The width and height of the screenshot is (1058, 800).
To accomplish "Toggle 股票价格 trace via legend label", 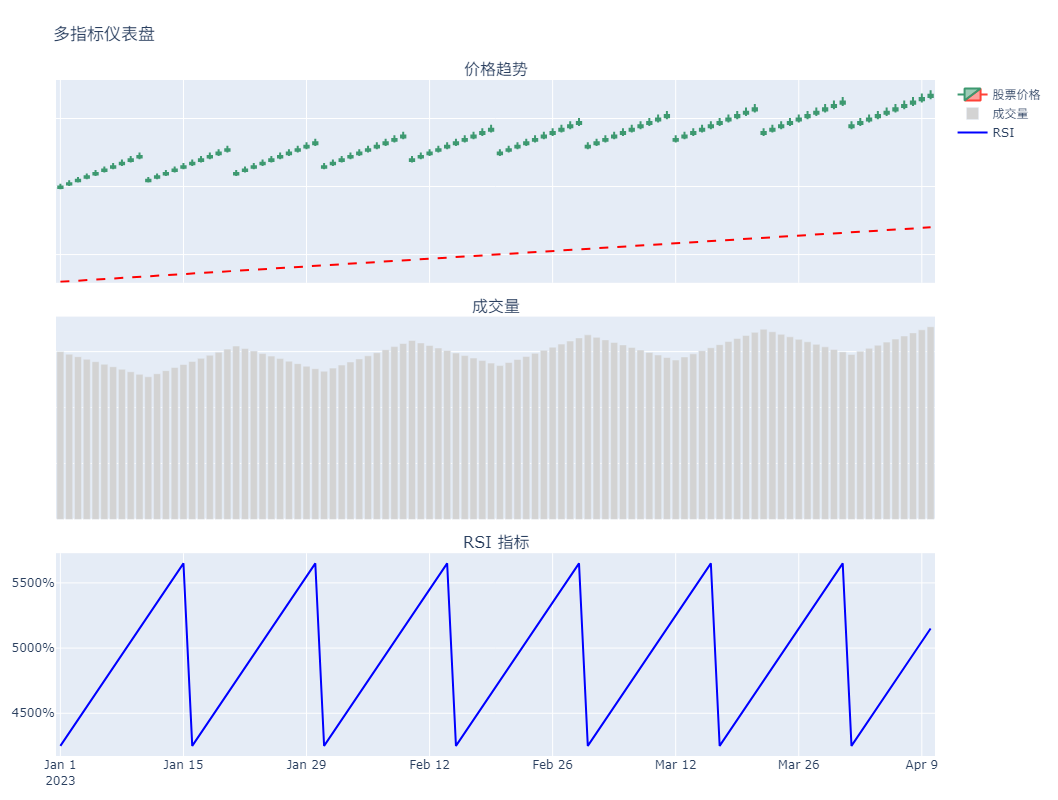I will click(1016, 94).
